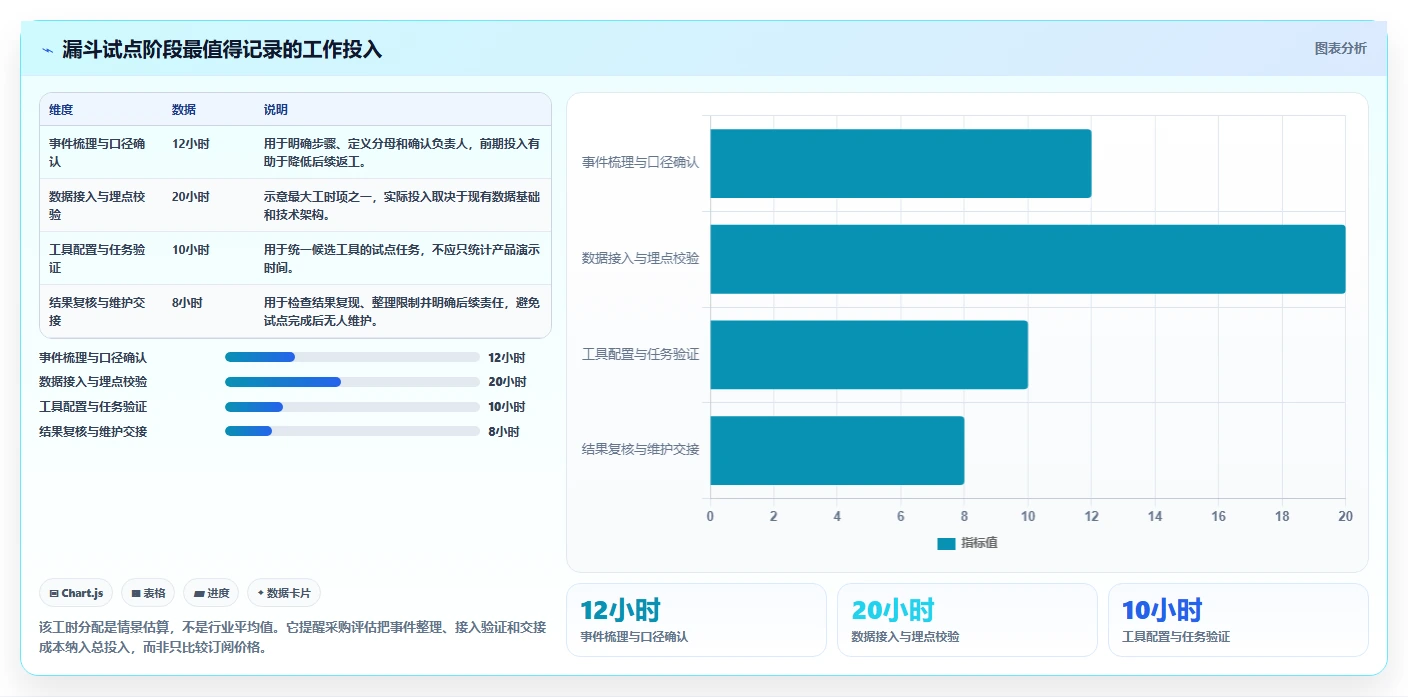Image resolution: width=1408 pixels, height=697 pixels.
Task: Click the 工具配置与任务验证 progress row label
Action: [93, 407]
